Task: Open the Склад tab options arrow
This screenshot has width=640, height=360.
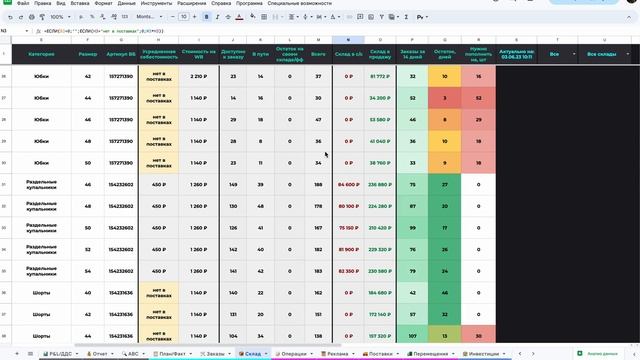Action: 266,354
